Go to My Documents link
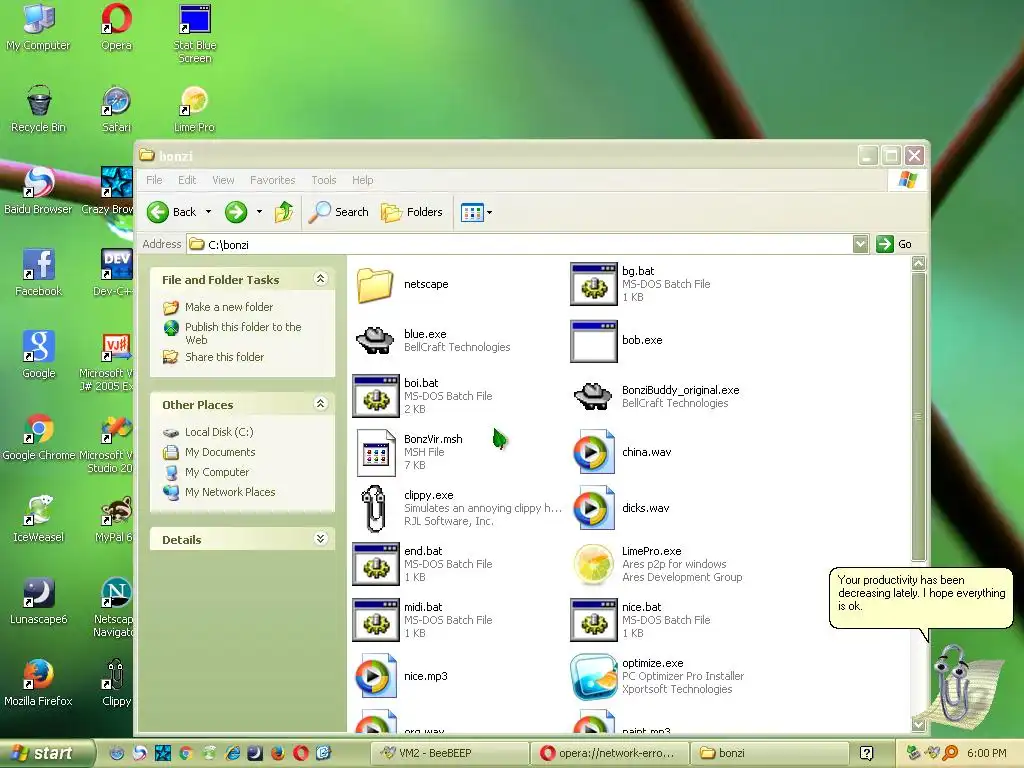 tap(219, 452)
